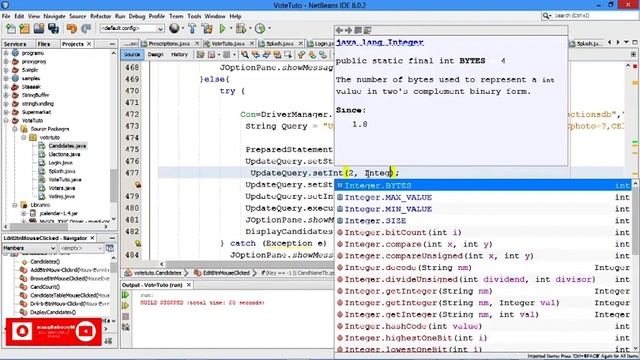640x360 pixels.
Task: Click Find Previous Occurrence icon in editor toolbar
Action: pyautogui.click(x=256, y=54)
